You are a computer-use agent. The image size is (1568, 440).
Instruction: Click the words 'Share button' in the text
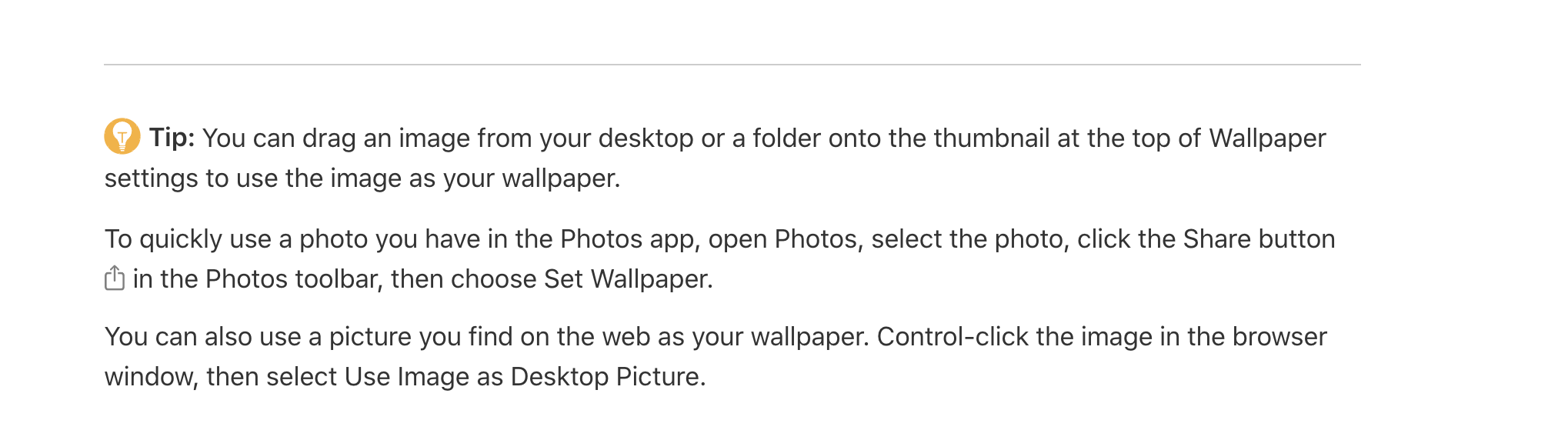(1259, 239)
